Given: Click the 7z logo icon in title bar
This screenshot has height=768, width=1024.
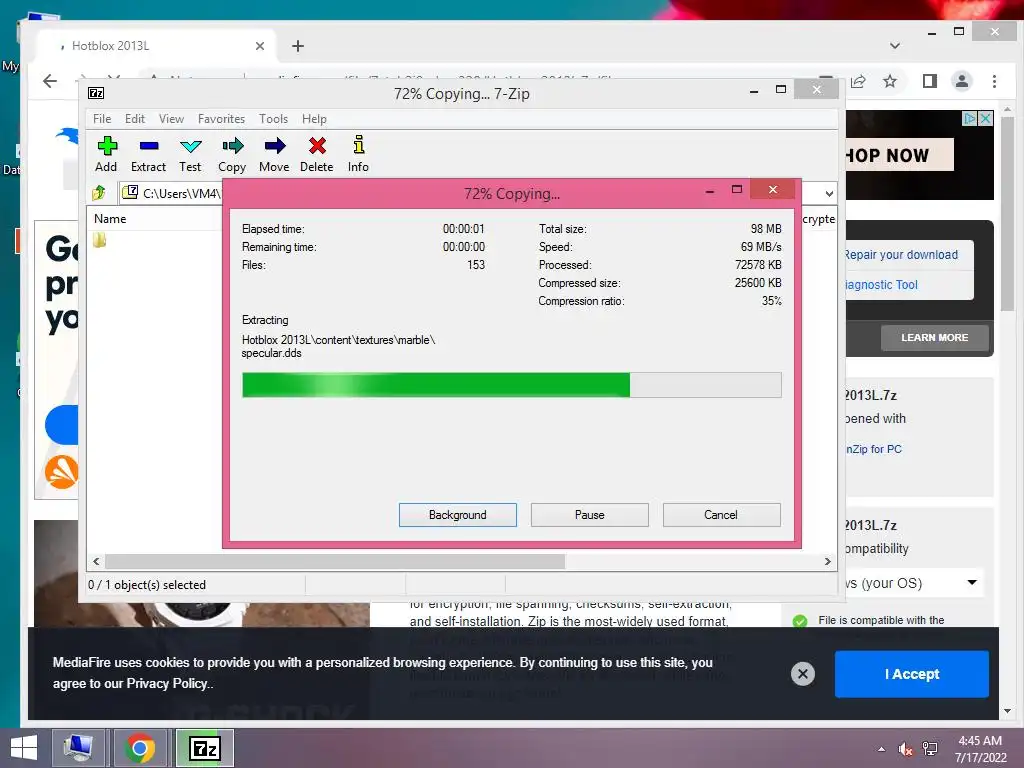Looking at the screenshot, I should pos(96,93).
